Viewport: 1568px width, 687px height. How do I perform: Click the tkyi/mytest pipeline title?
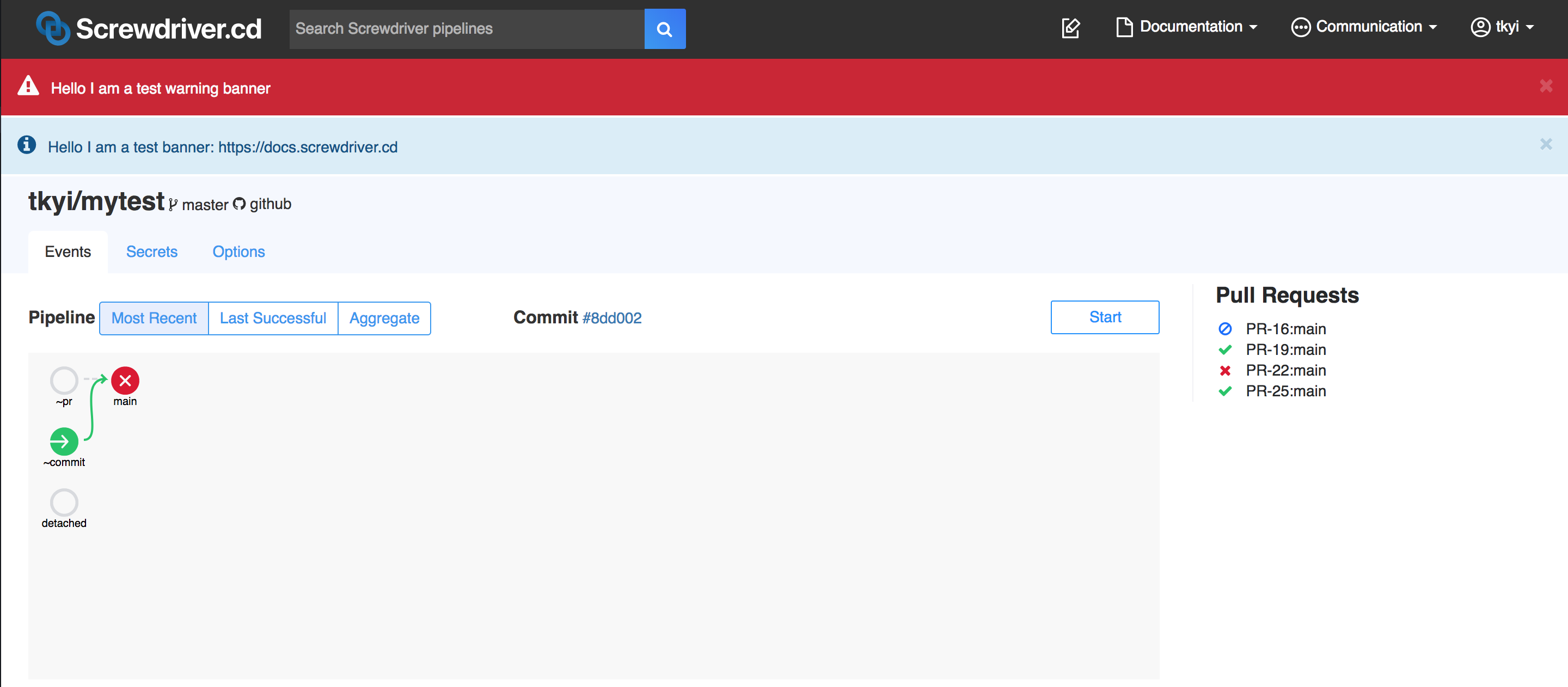[96, 201]
